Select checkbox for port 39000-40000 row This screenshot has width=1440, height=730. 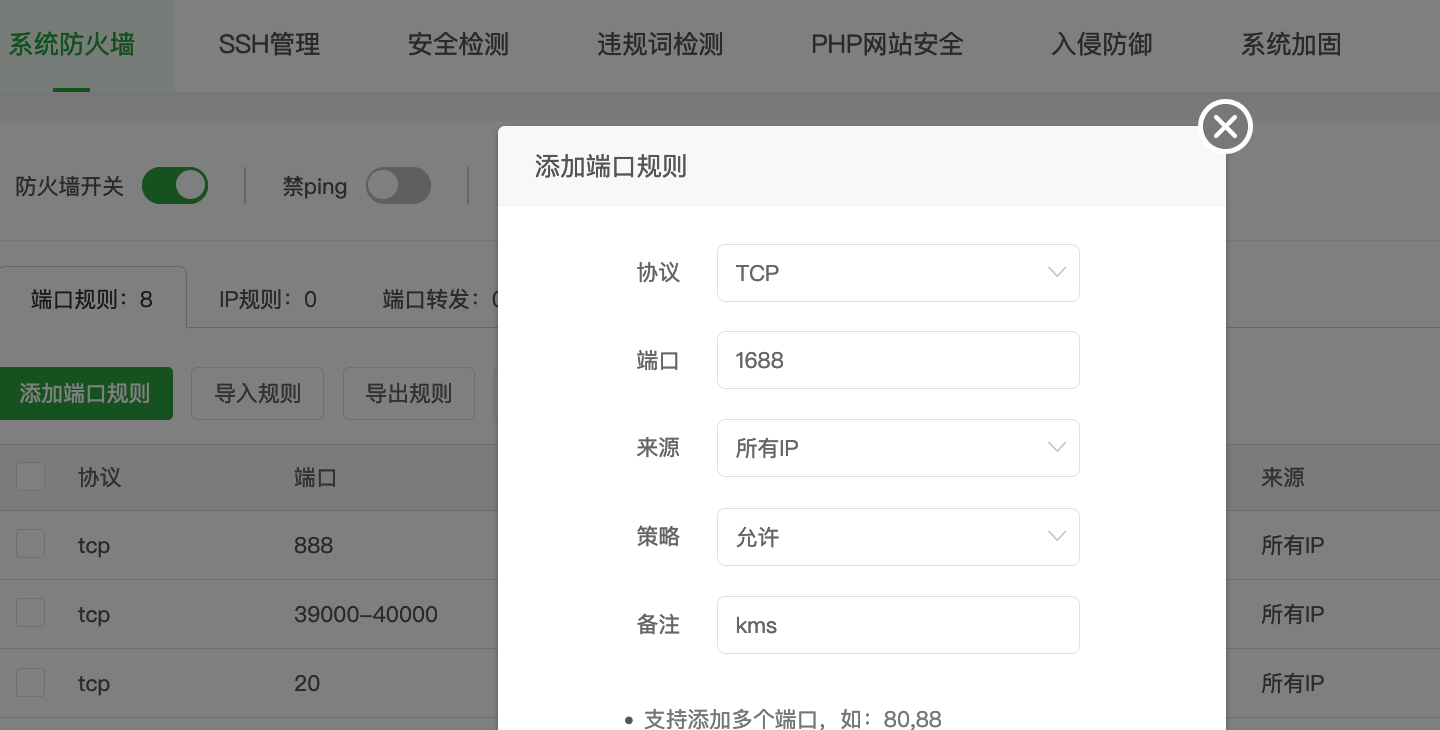pos(31,613)
